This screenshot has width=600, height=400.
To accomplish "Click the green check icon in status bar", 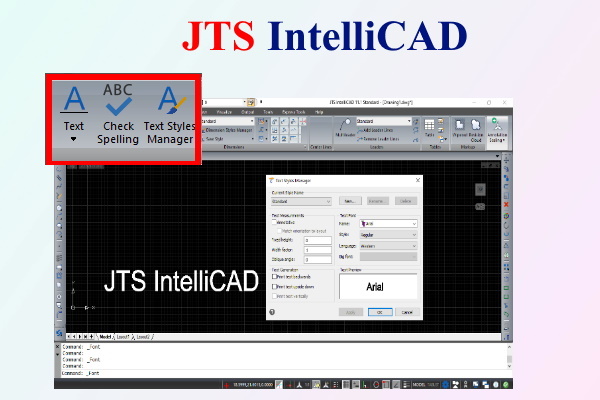I will click(505, 384).
